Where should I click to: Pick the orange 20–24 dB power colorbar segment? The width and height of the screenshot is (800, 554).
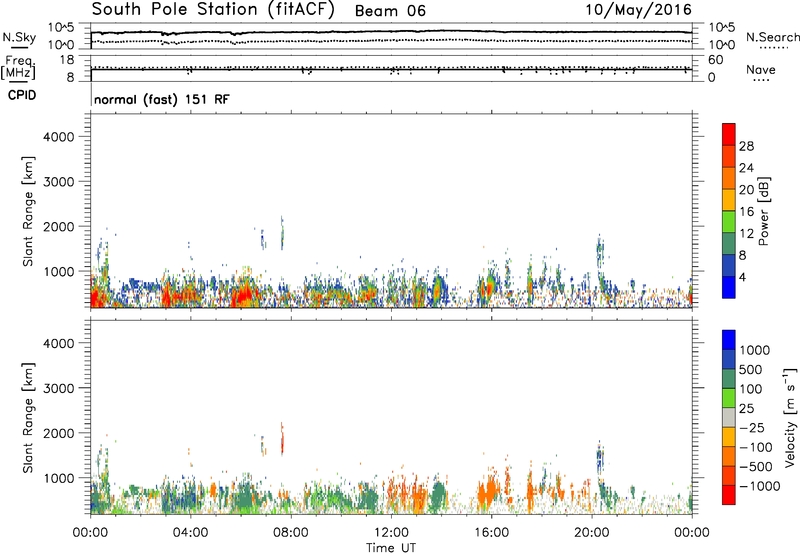tap(729, 178)
